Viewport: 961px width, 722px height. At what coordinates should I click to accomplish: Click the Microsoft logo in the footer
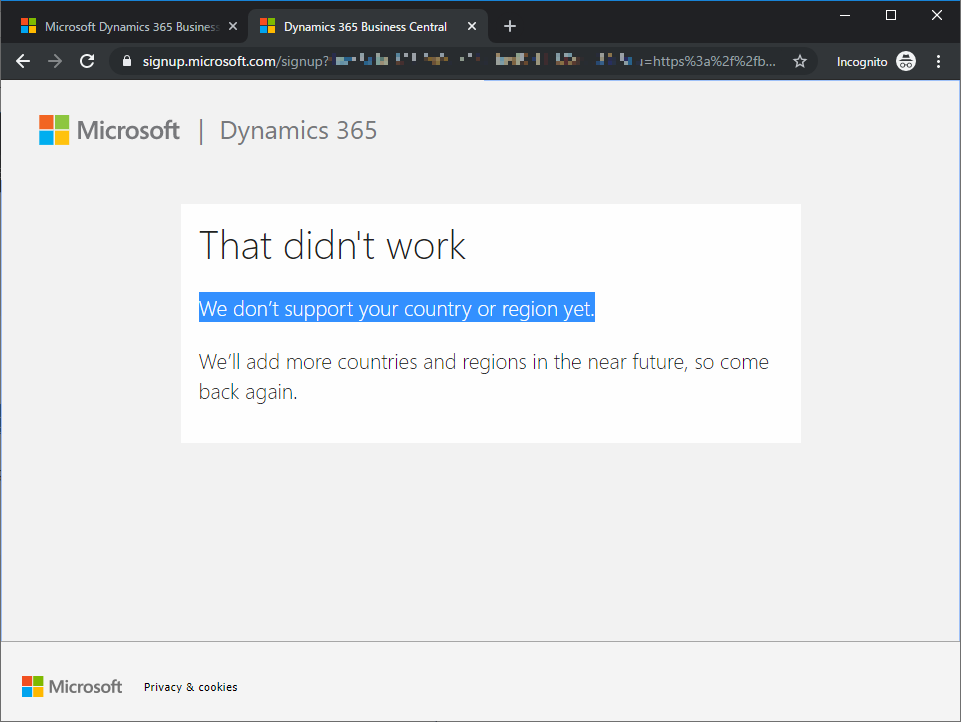[72, 686]
